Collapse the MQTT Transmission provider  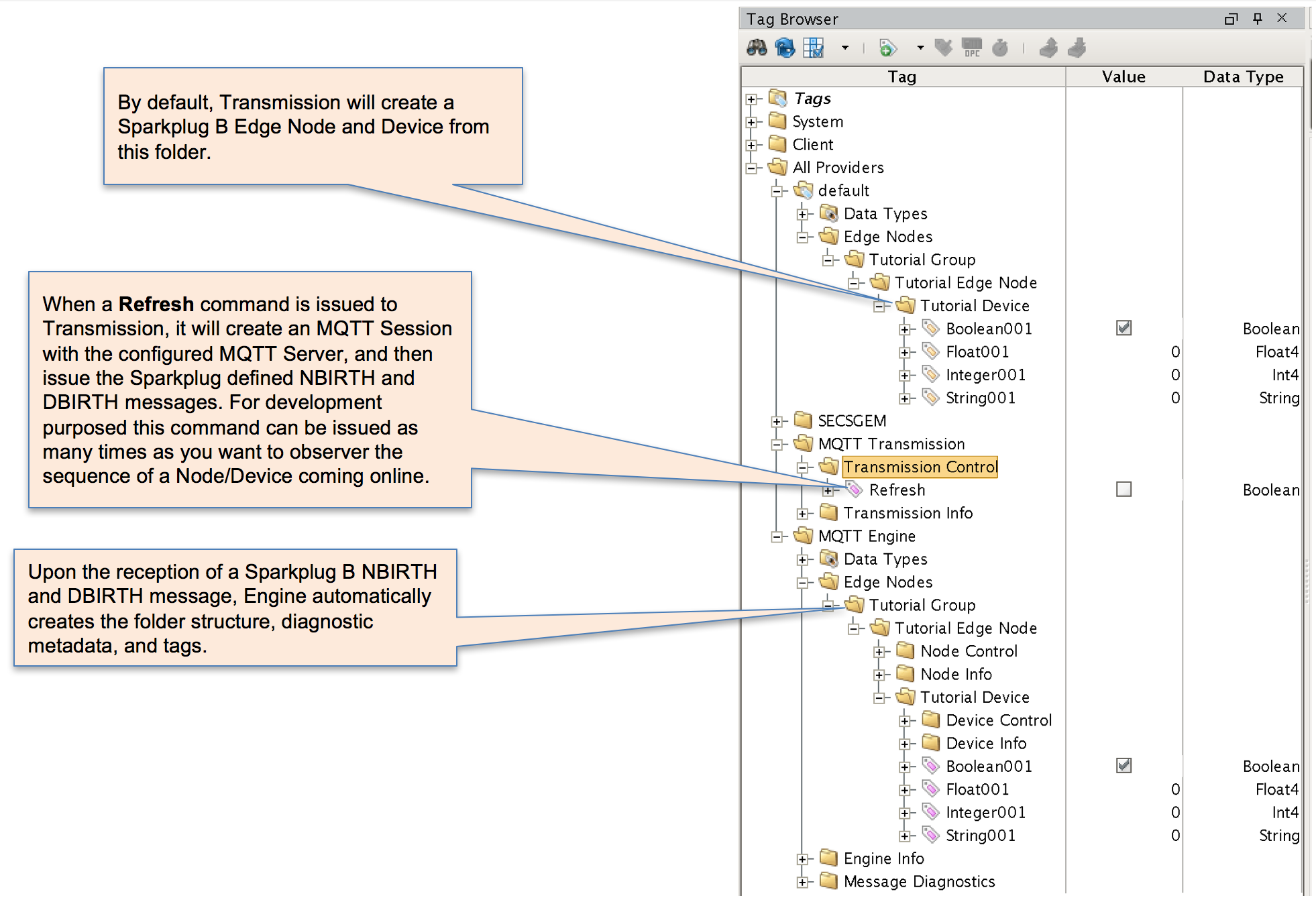click(777, 445)
